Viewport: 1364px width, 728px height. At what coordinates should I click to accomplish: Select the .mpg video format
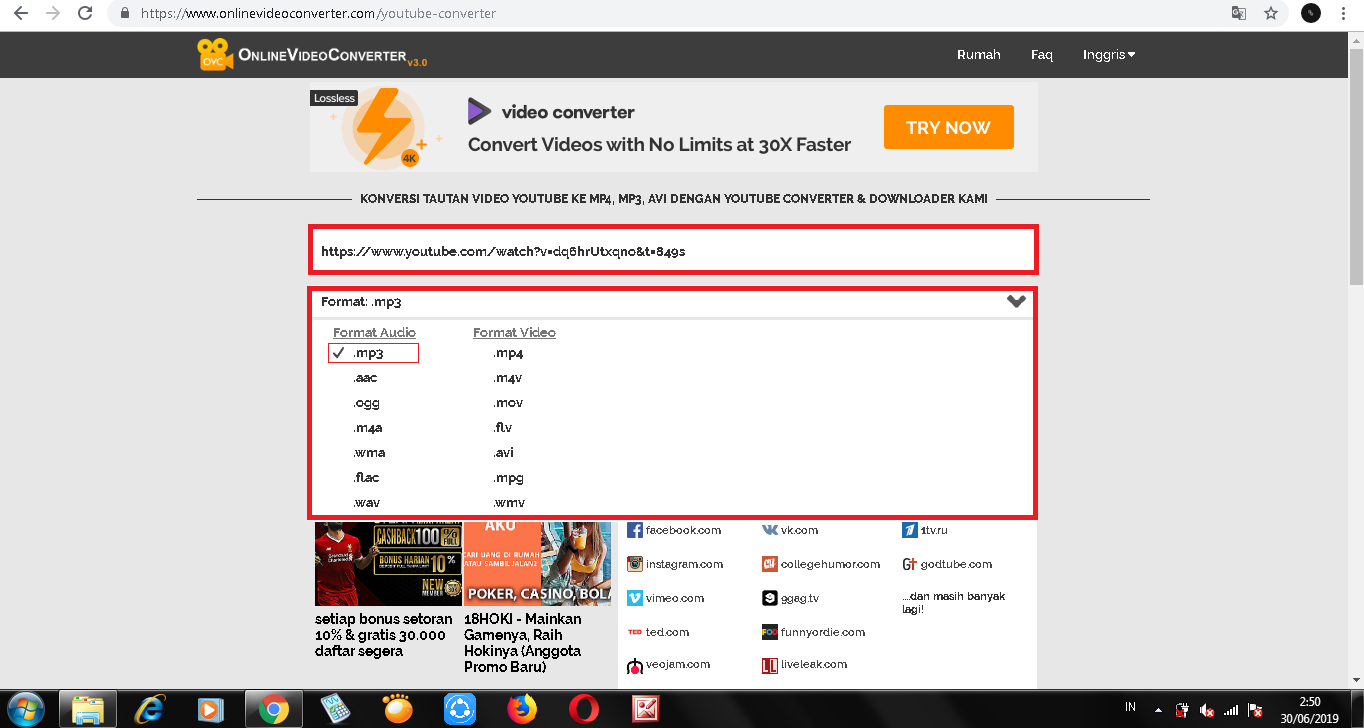[508, 478]
